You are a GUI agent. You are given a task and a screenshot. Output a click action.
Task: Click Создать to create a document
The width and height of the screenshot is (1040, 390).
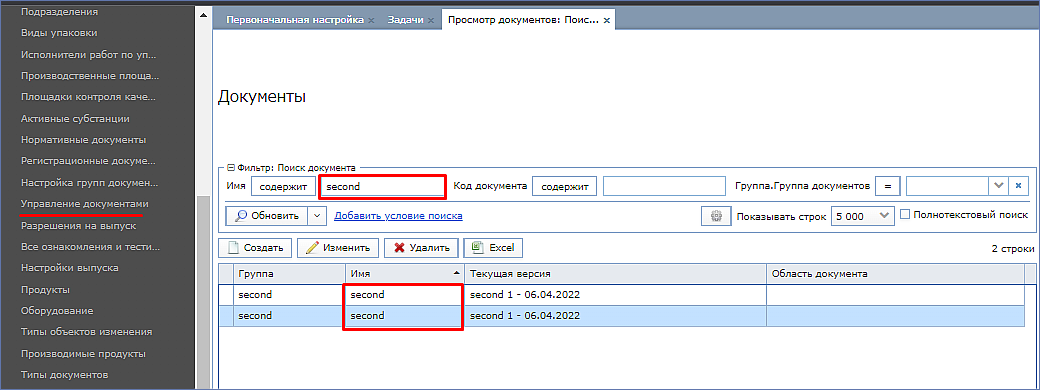(x=255, y=247)
